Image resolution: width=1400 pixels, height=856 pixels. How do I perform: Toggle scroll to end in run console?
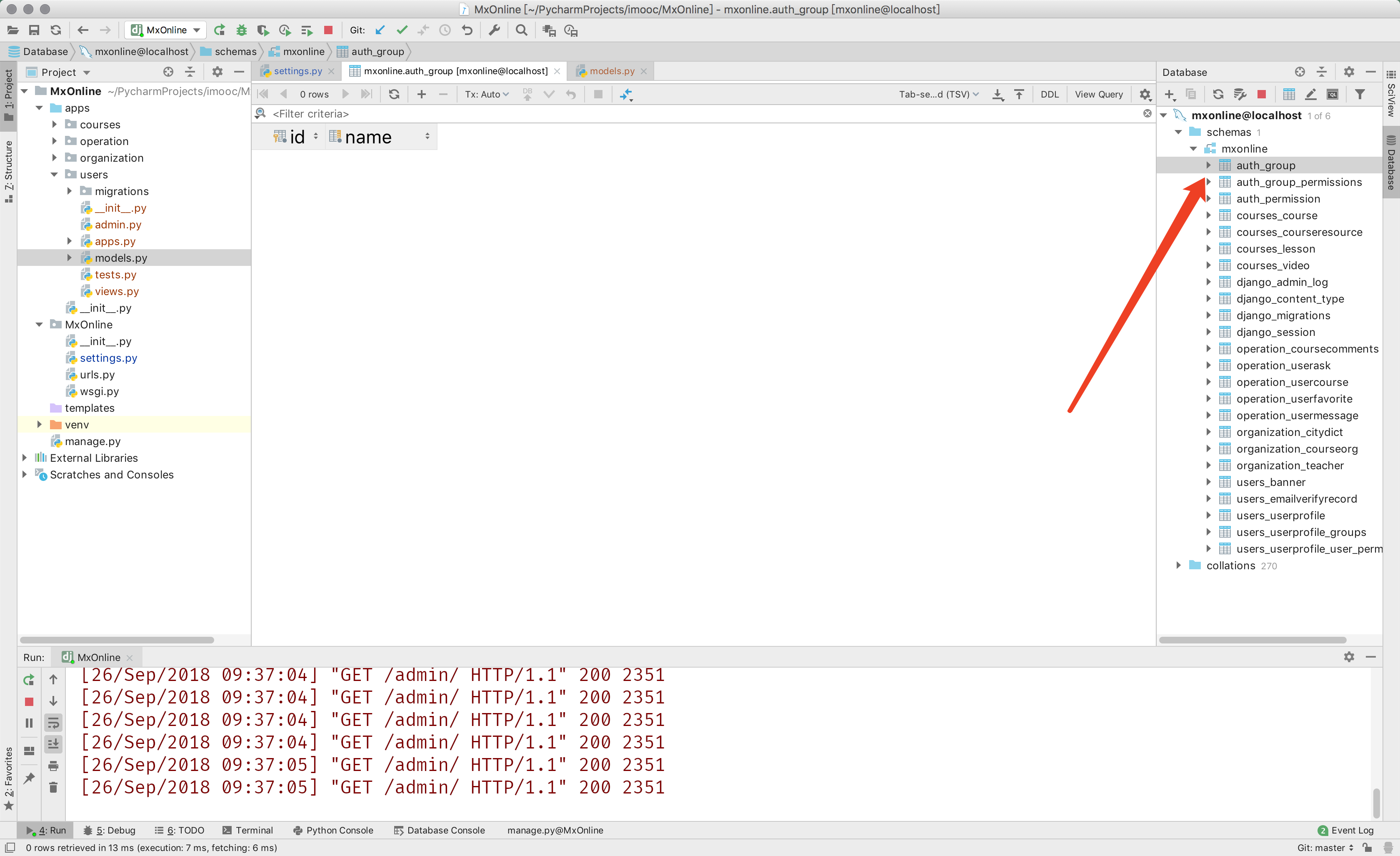(x=53, y=744)
